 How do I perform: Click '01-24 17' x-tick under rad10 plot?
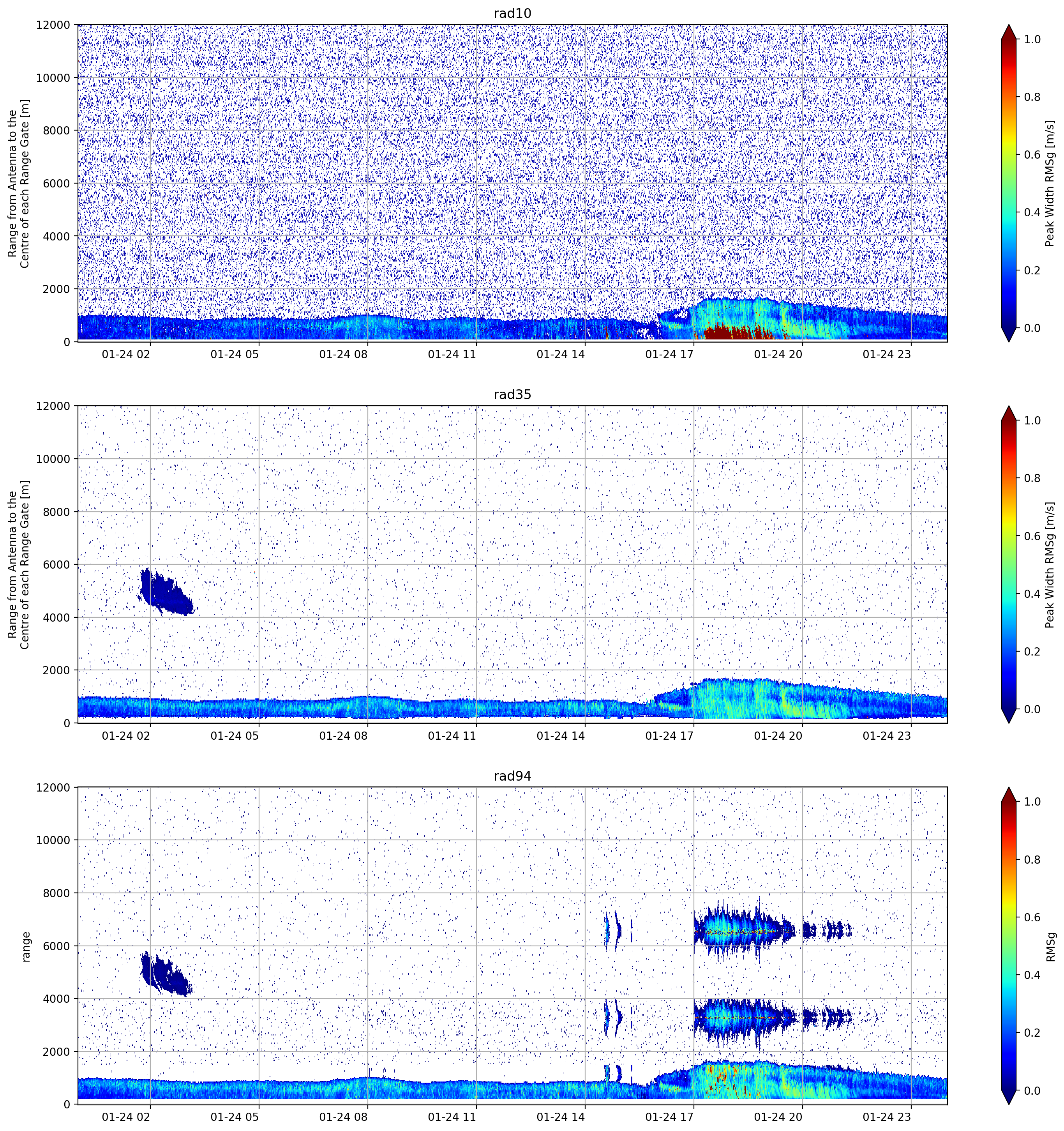pyautogui.click(x=669, y=354)
